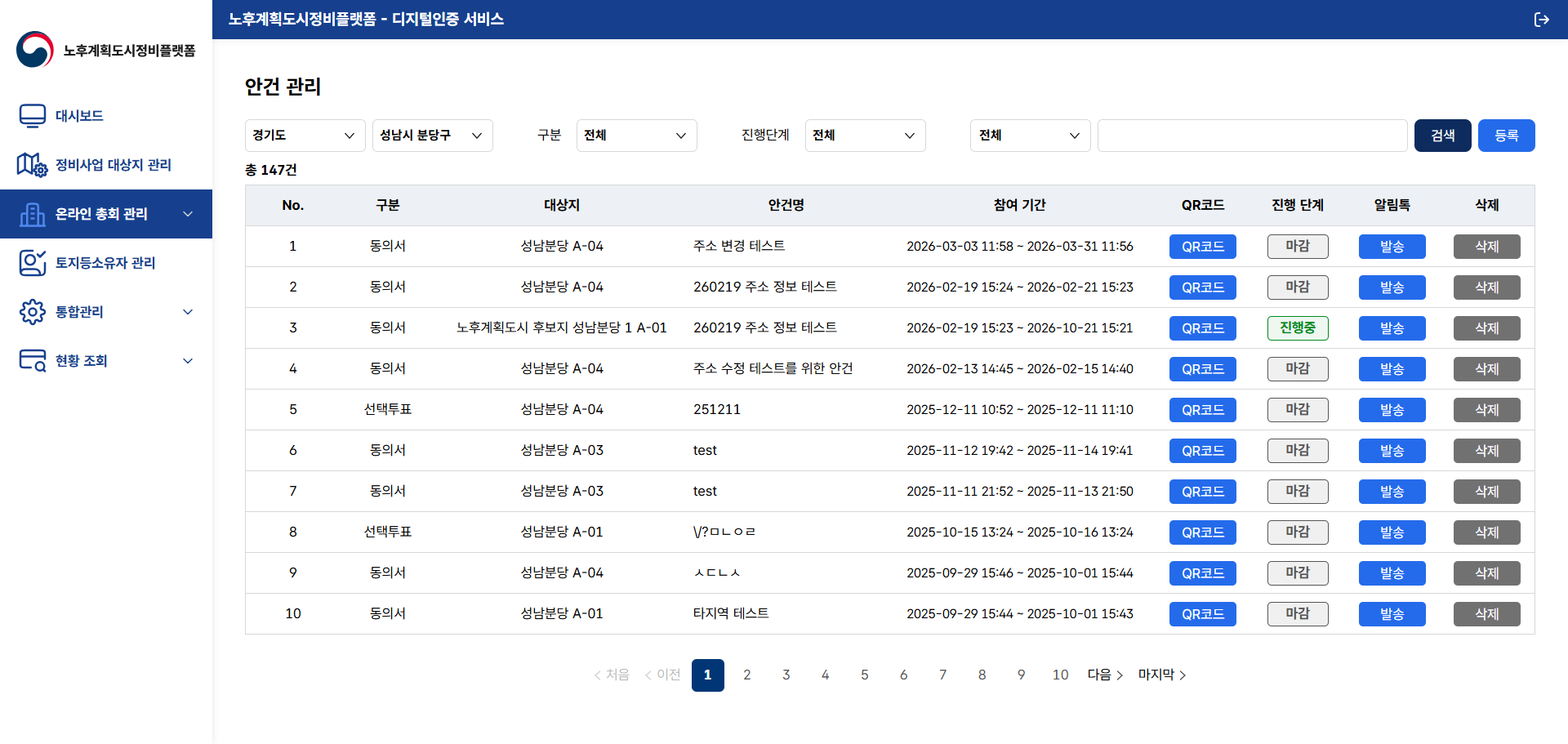Screen dimensions: 1568x744
Task: Go to page 5 of results
Action: 864,675
